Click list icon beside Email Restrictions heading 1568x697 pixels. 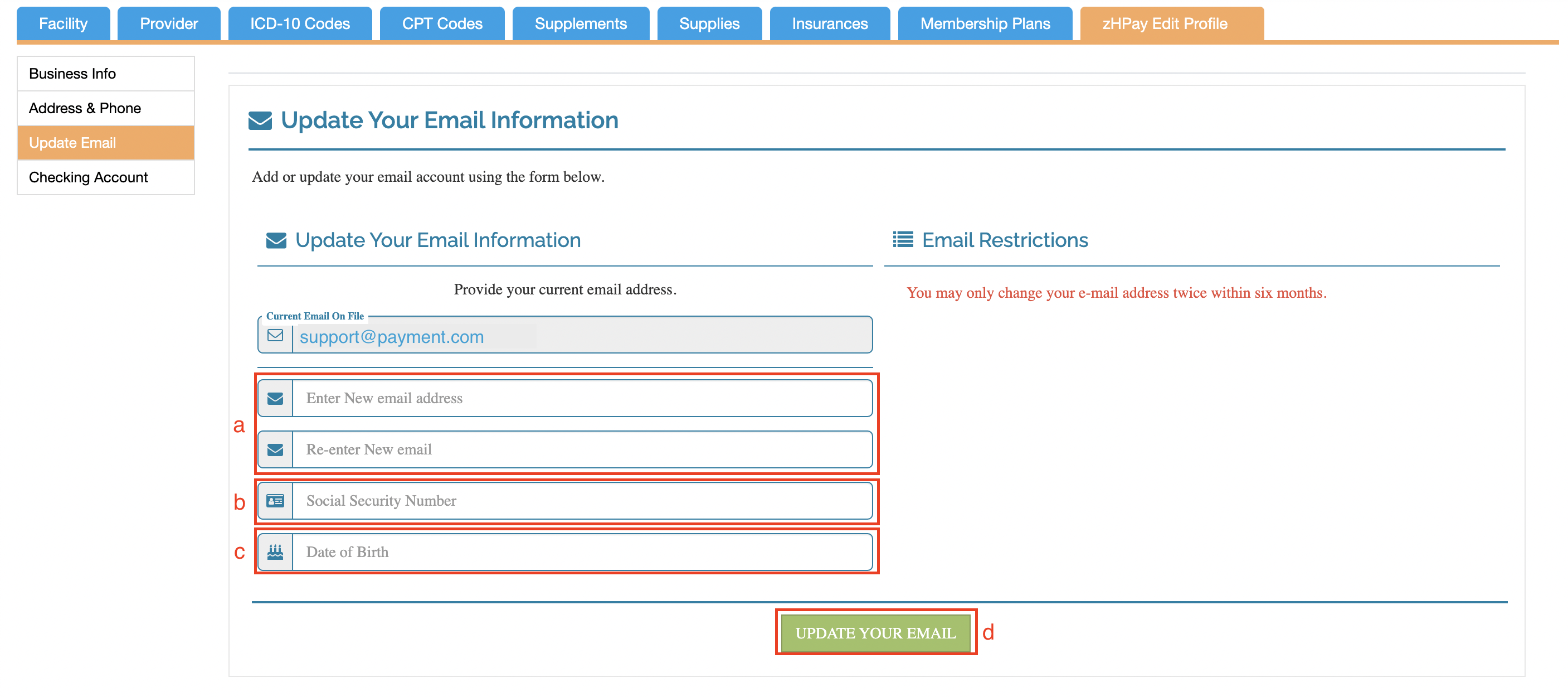[903, 240]
